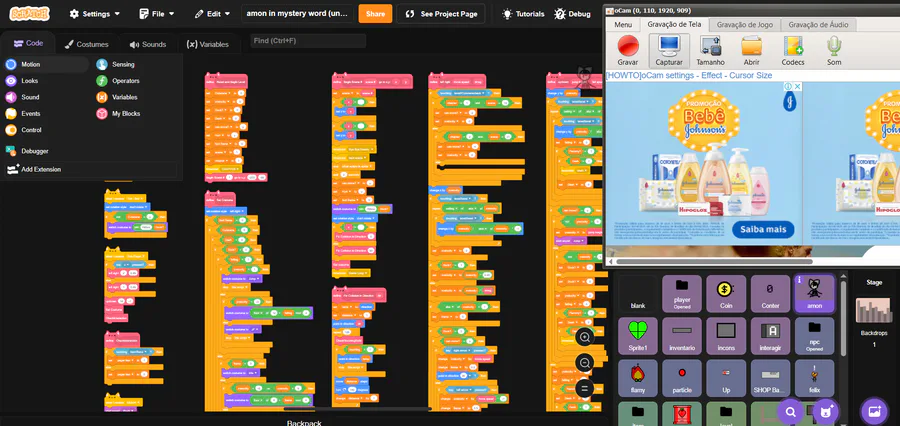Switch to Gravação de Tela tab
This screenshot has width=900, height=426.
(674, 25)
